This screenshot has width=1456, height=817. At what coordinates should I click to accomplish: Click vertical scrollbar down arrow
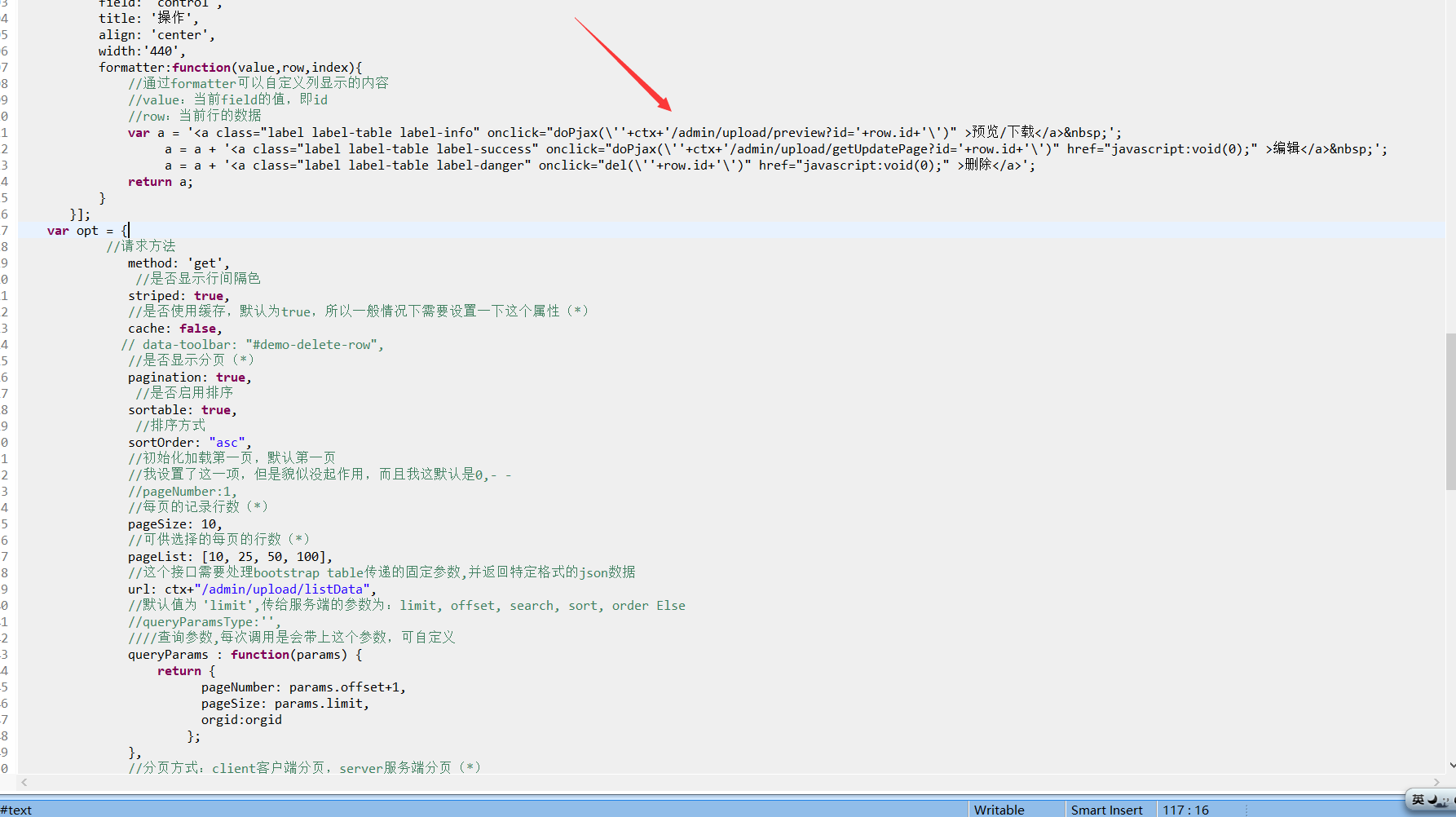point(1451,766)
